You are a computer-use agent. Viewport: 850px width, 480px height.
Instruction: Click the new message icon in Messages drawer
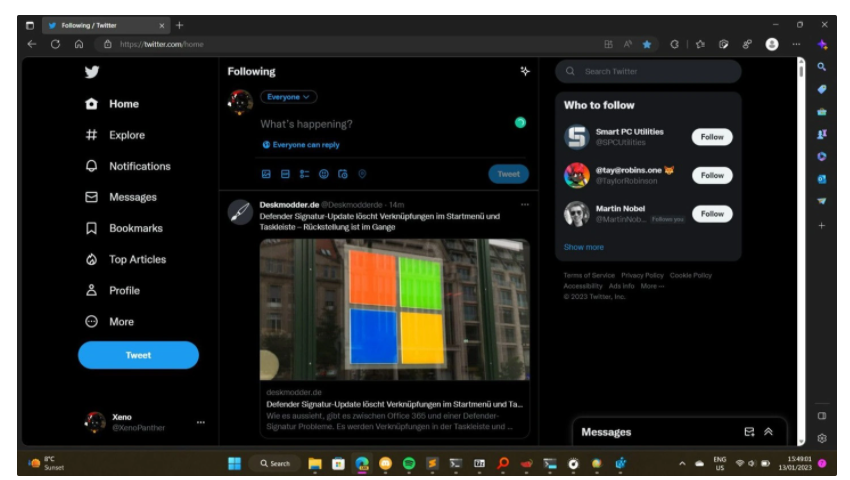[749, 432]
